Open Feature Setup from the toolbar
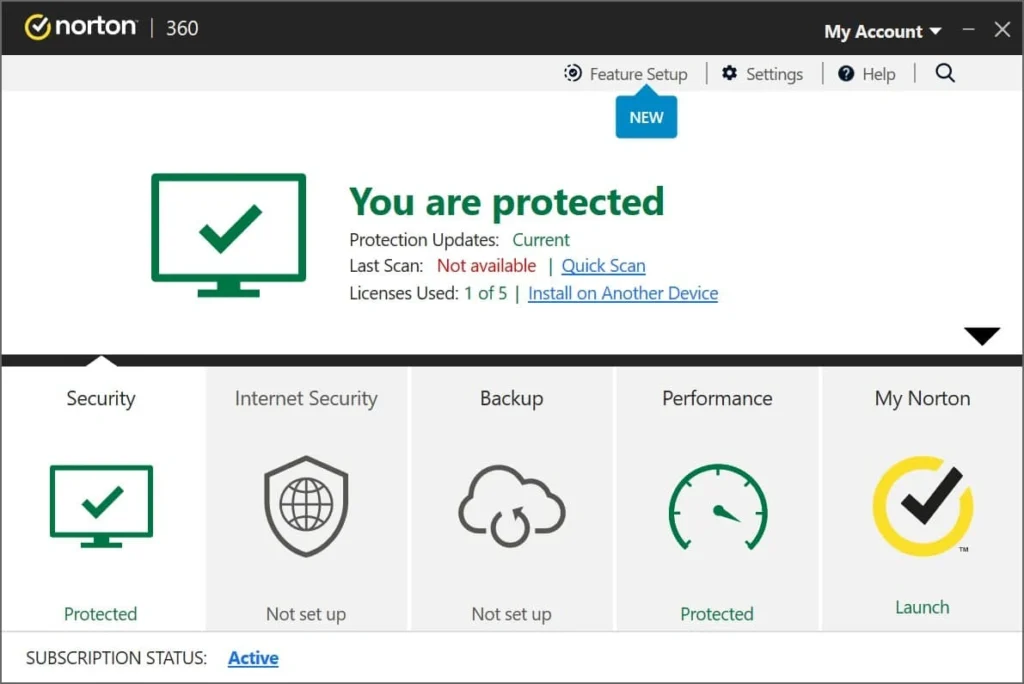 click(626, 74)
